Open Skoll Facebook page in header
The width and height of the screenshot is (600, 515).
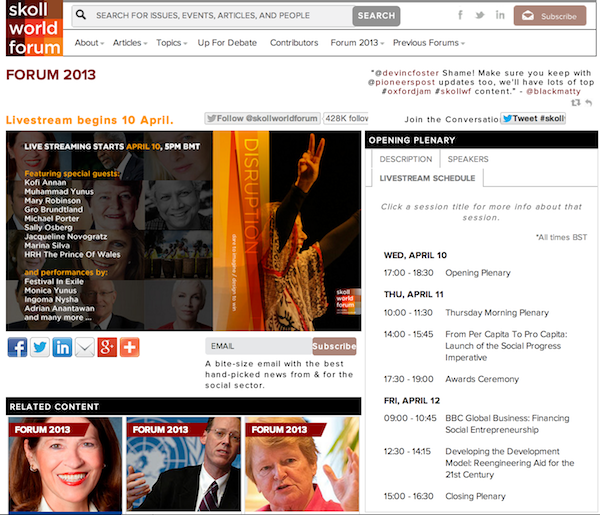(460, 16)
